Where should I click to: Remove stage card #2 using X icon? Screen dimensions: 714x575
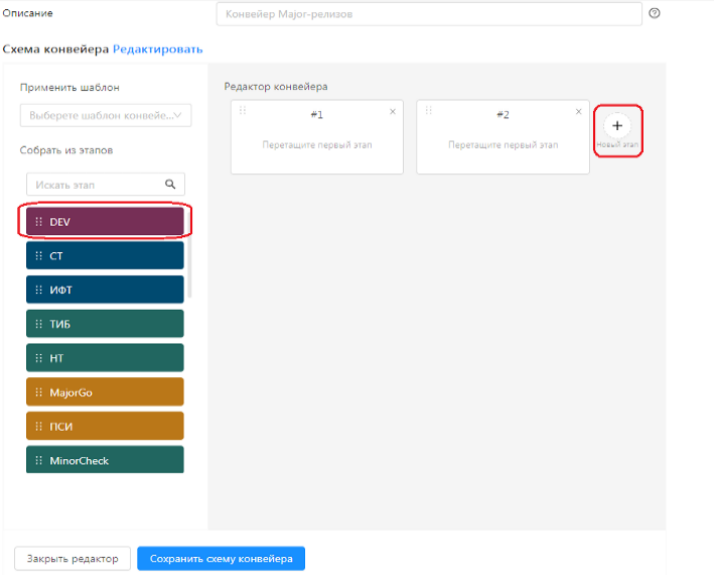point(578,112)
